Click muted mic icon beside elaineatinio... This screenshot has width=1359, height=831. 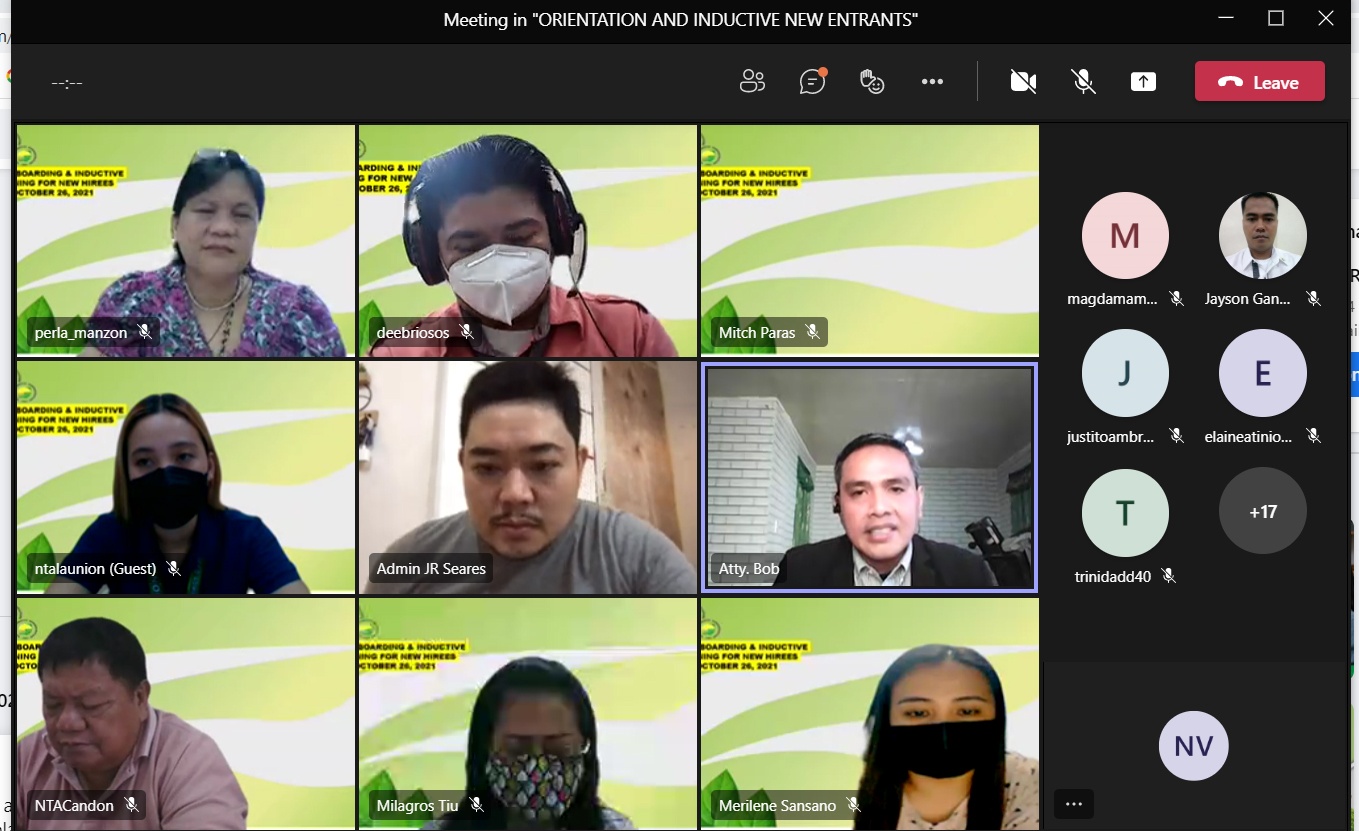[1313, 435]
